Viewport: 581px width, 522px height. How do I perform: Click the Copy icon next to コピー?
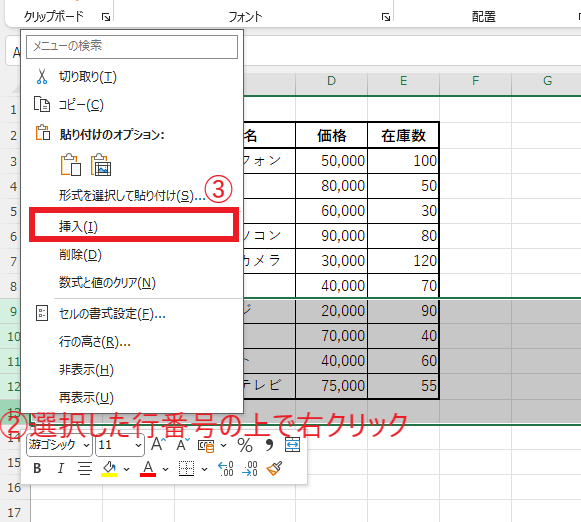point(42,104)
